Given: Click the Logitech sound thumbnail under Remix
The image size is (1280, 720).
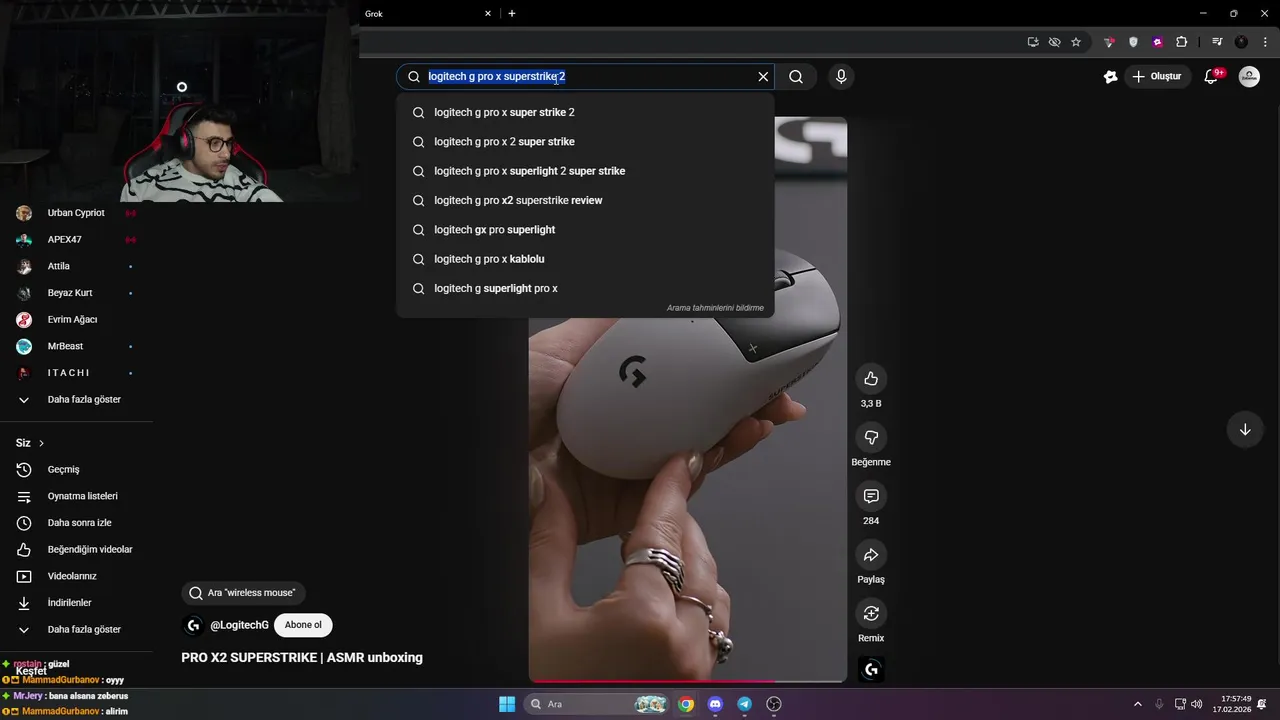Looking at the screenshot, I should (x=871, y=669).
